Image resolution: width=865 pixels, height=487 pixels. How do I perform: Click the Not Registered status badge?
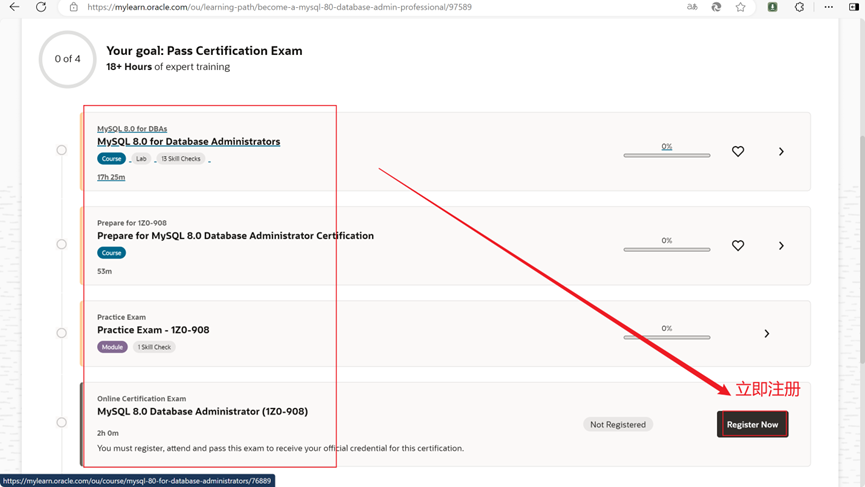[618, 424]
